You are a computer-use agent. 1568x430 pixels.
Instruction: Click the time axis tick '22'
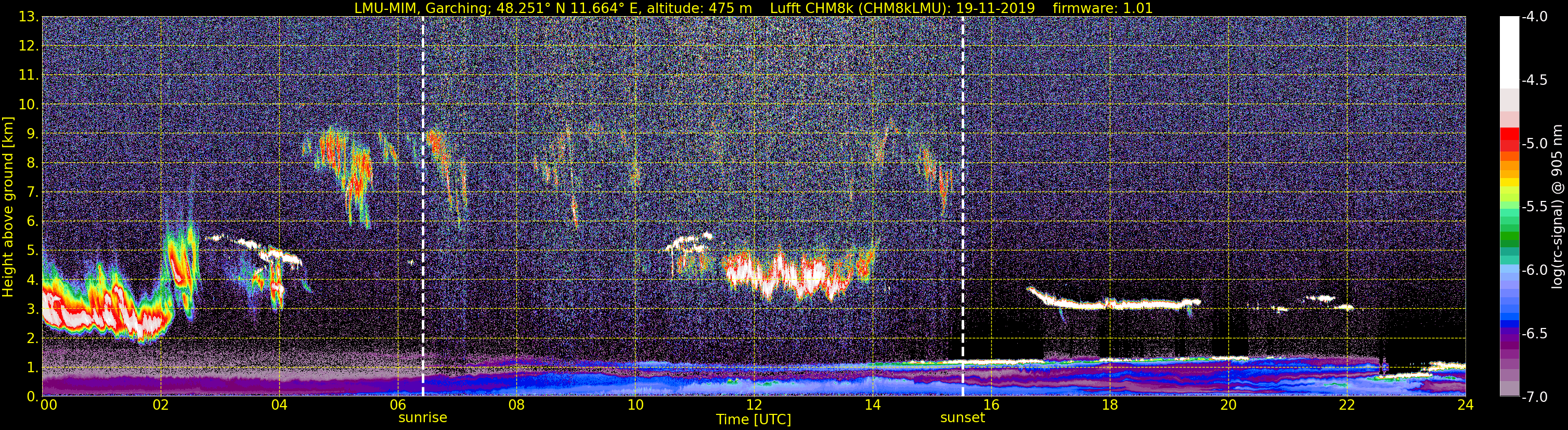pyautogui.click(x=1347, y=405)
